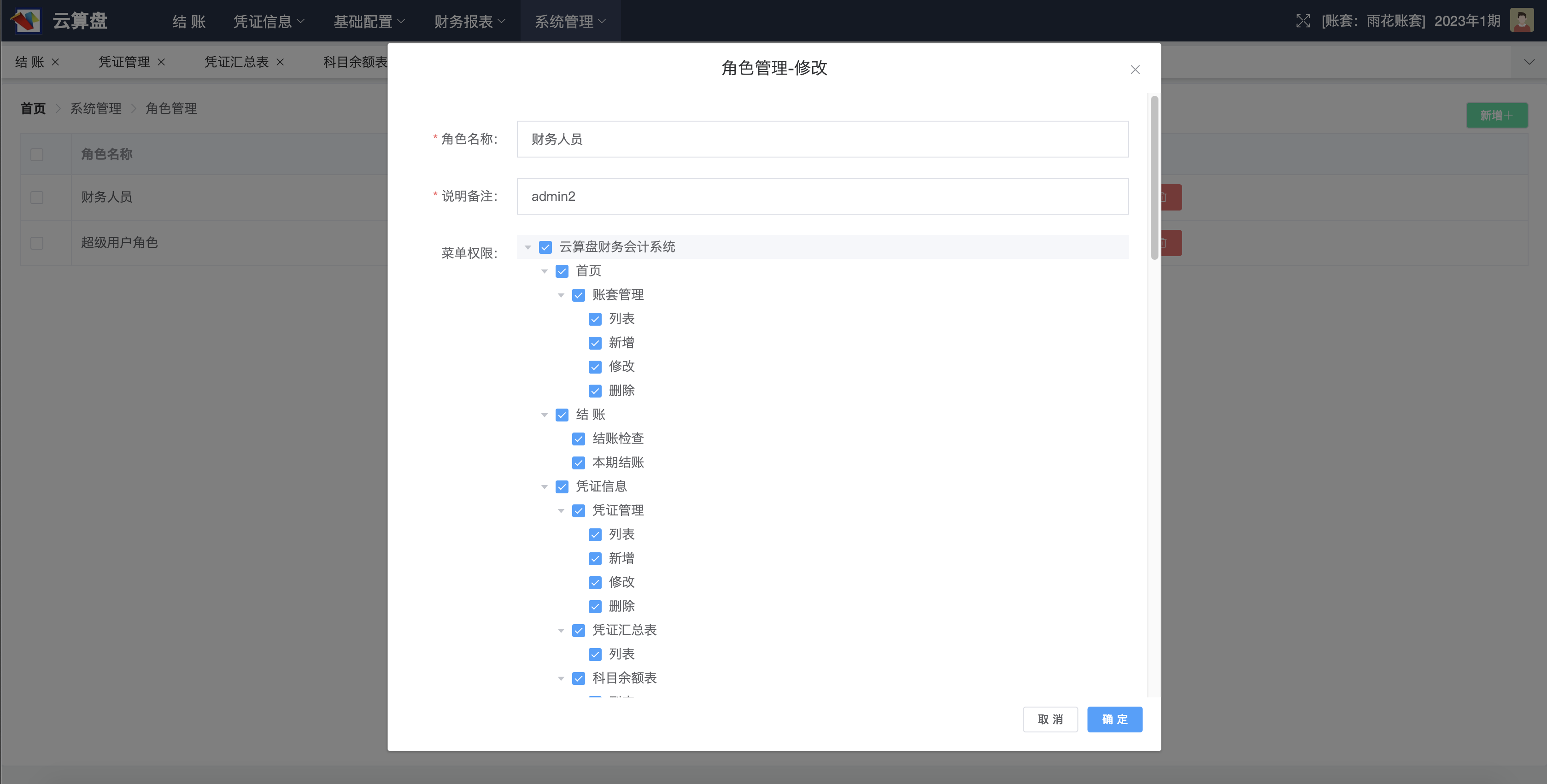Collapse the 科目余额表 tree node
Screen dimensions: 1547x784
coord(561,679)
